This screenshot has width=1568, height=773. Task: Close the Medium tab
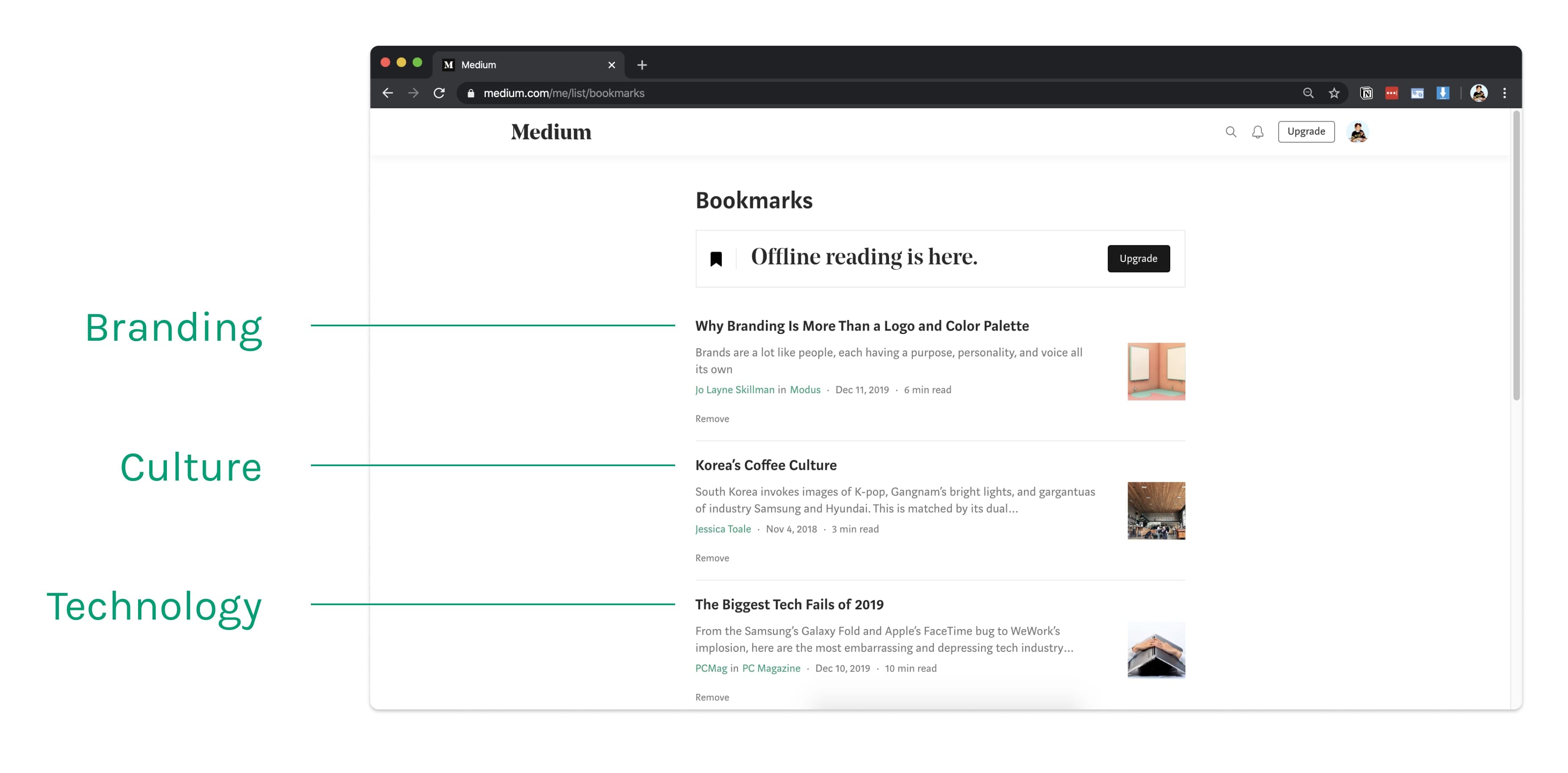(612, 65)
